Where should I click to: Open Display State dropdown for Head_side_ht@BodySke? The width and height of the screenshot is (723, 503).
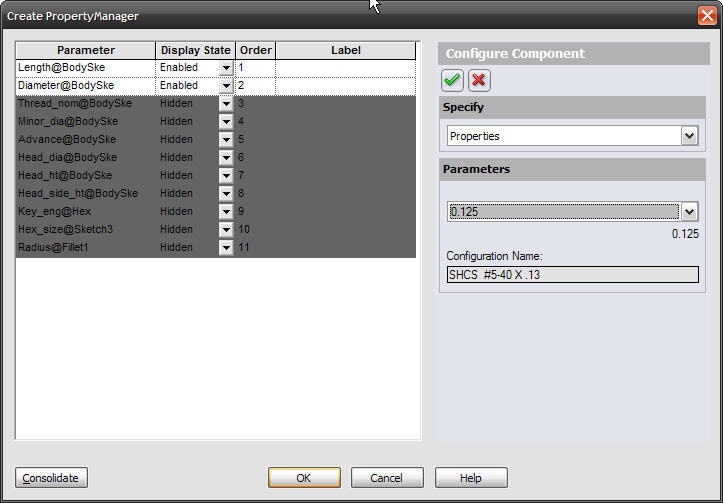226,194
